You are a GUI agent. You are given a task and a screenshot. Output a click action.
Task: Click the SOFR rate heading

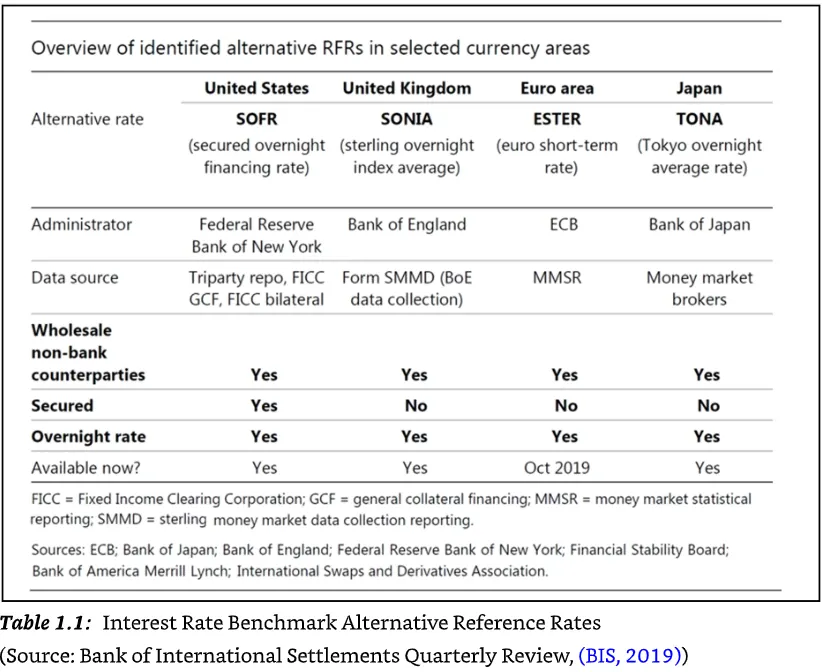coord(256,119)
